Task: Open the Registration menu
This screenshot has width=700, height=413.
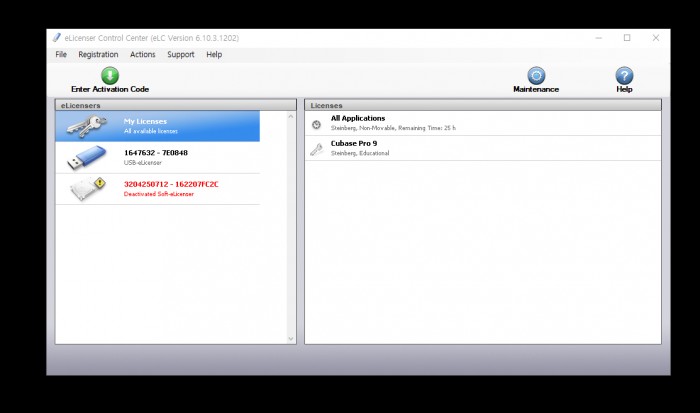Action: 98,54
